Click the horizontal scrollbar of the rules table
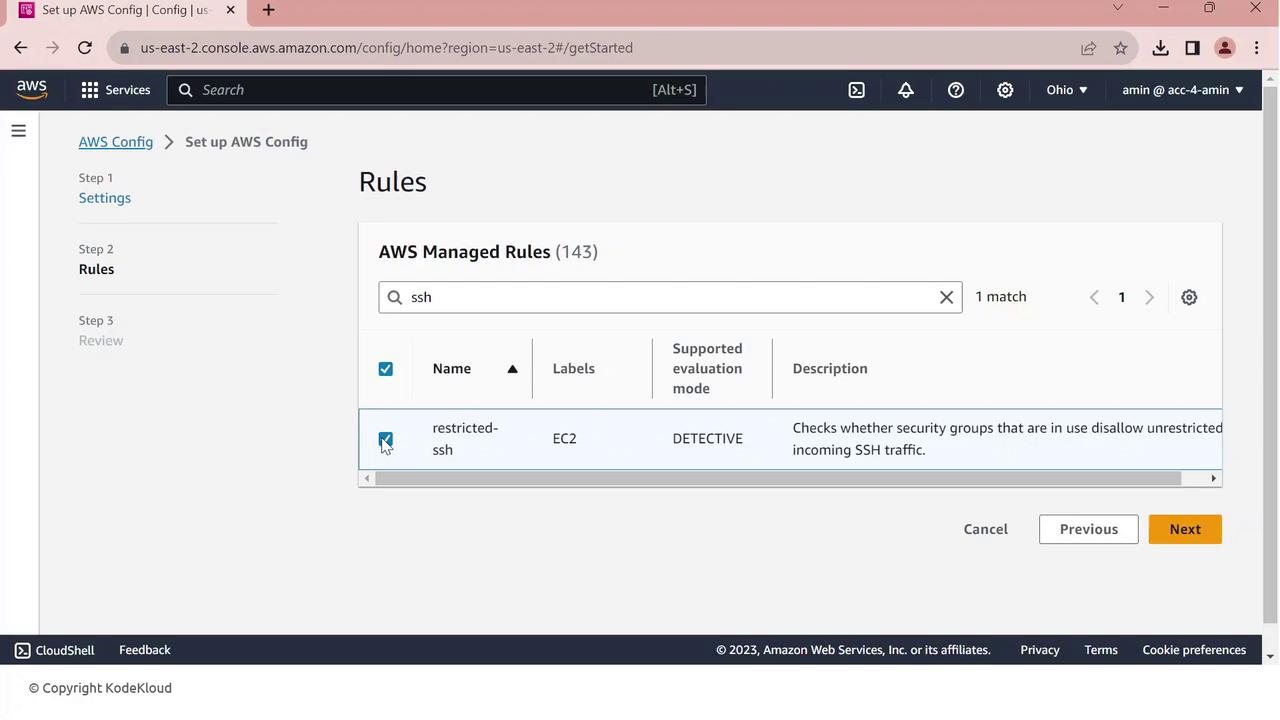1280x720 pixels. point(778,478)
